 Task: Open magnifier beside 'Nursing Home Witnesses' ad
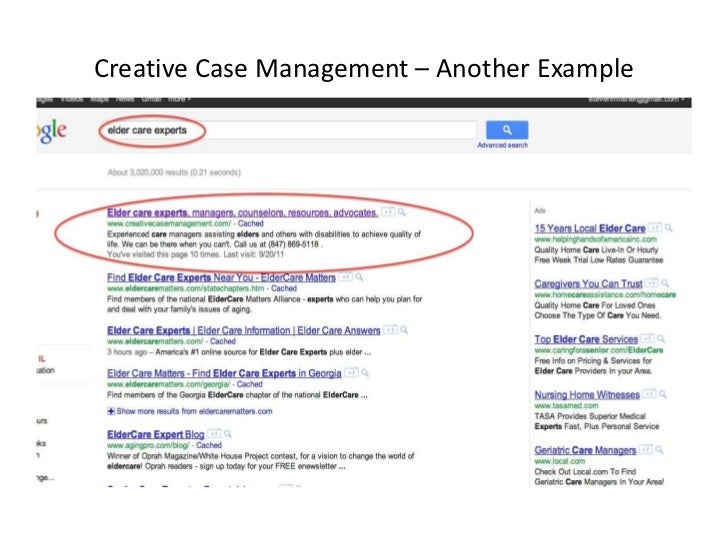(663, 394)
